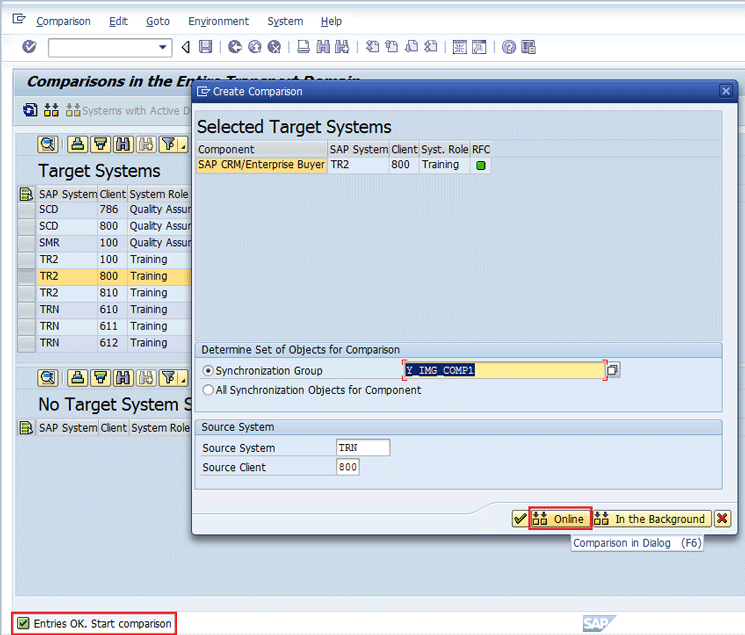The height and width of the screenshot is (635, 745).
Task: Open the command field dropdown arrow
Action: (x=164, y=47)
